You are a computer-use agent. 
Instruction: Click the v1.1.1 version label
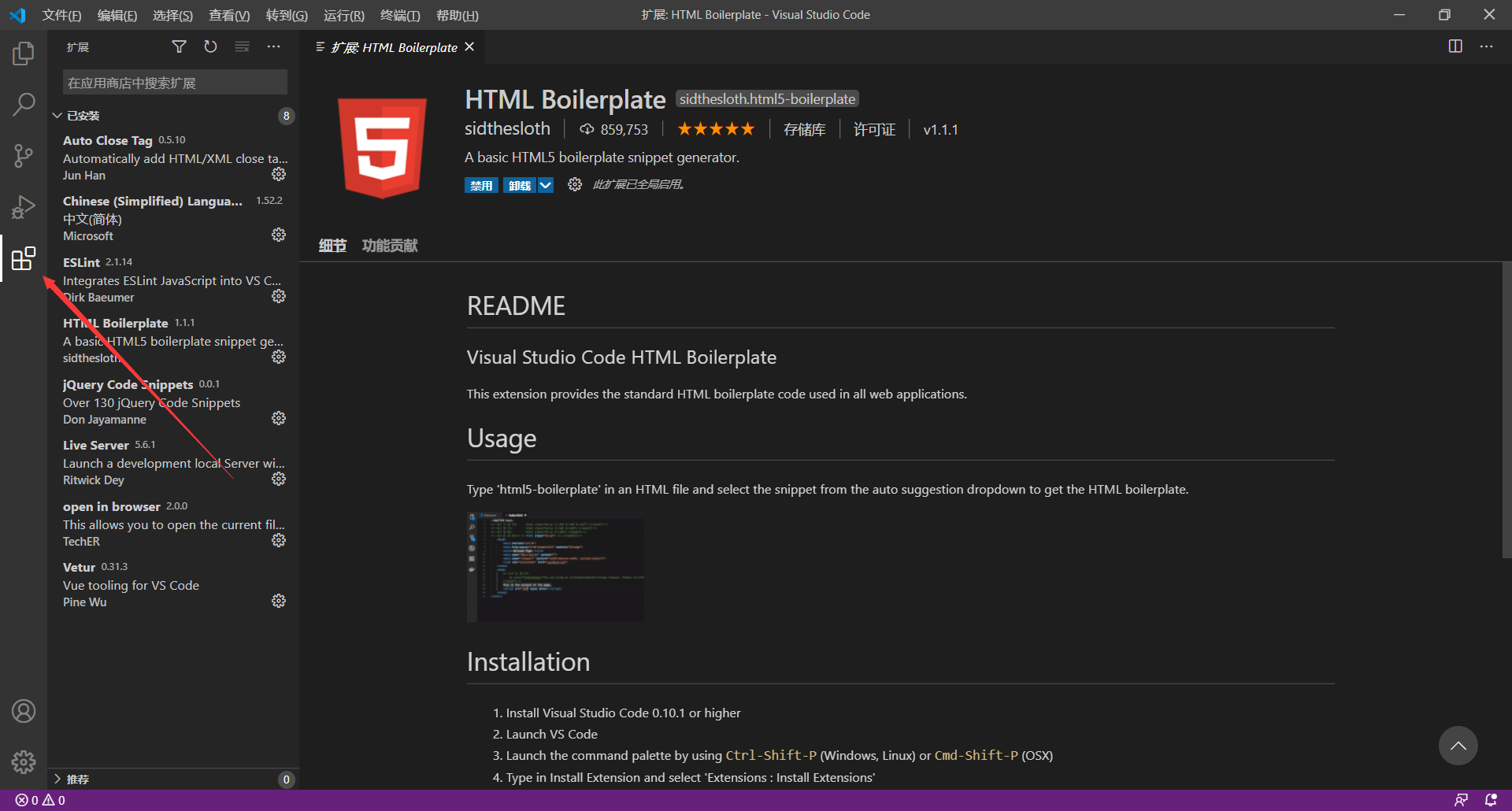[x=940, y=130]
